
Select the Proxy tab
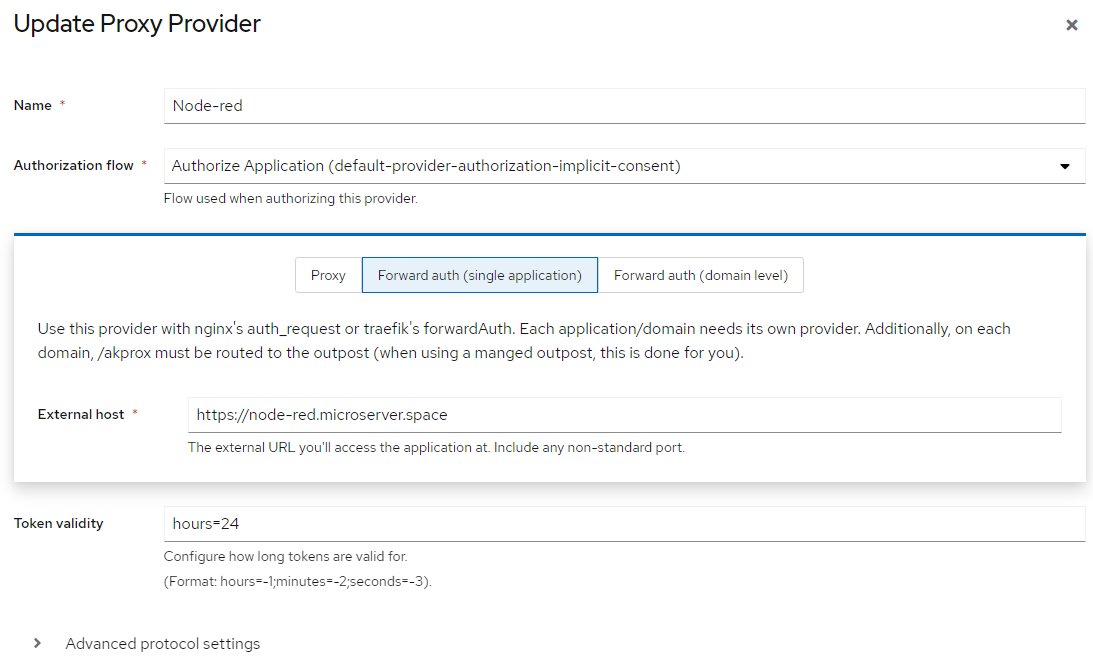[x=328, y=275]
